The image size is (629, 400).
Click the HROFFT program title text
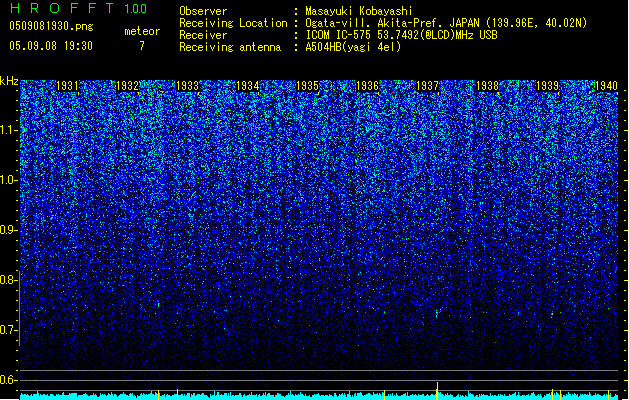62,8
